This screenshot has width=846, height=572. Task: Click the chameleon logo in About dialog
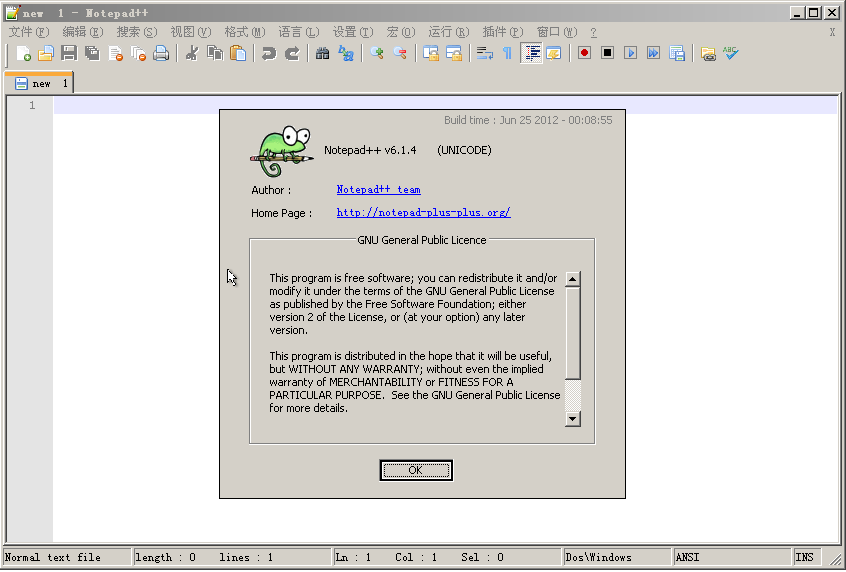pyautogui.click(x=282, y=152)
